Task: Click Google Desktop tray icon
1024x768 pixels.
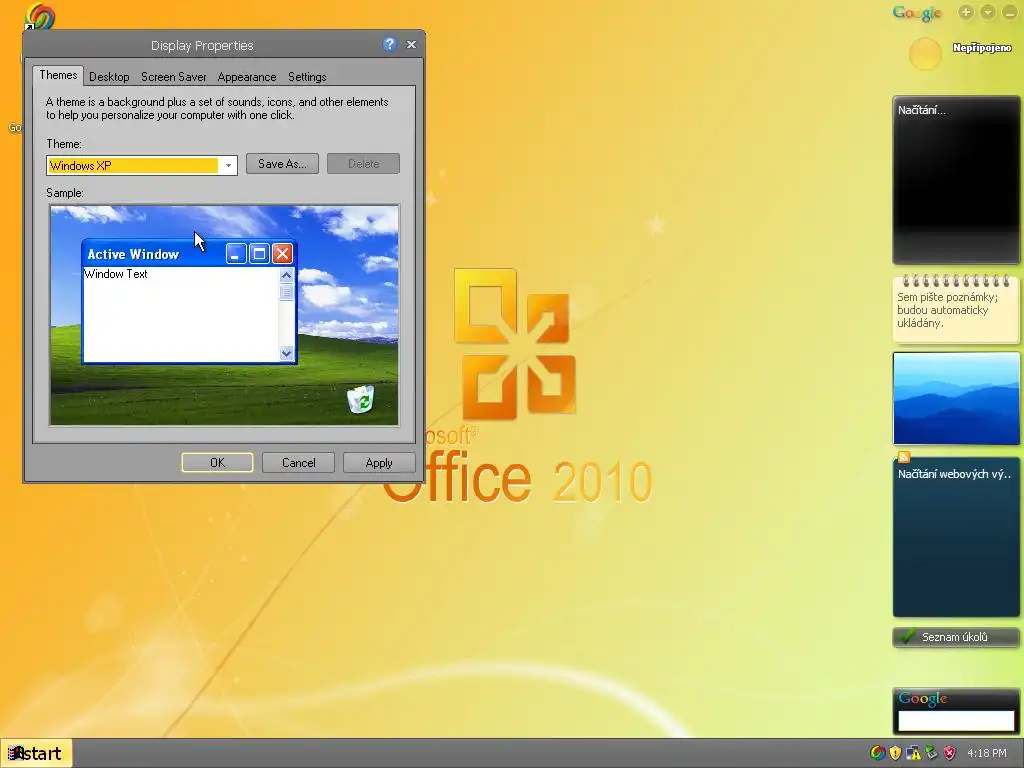Action: tap(878, 753)
